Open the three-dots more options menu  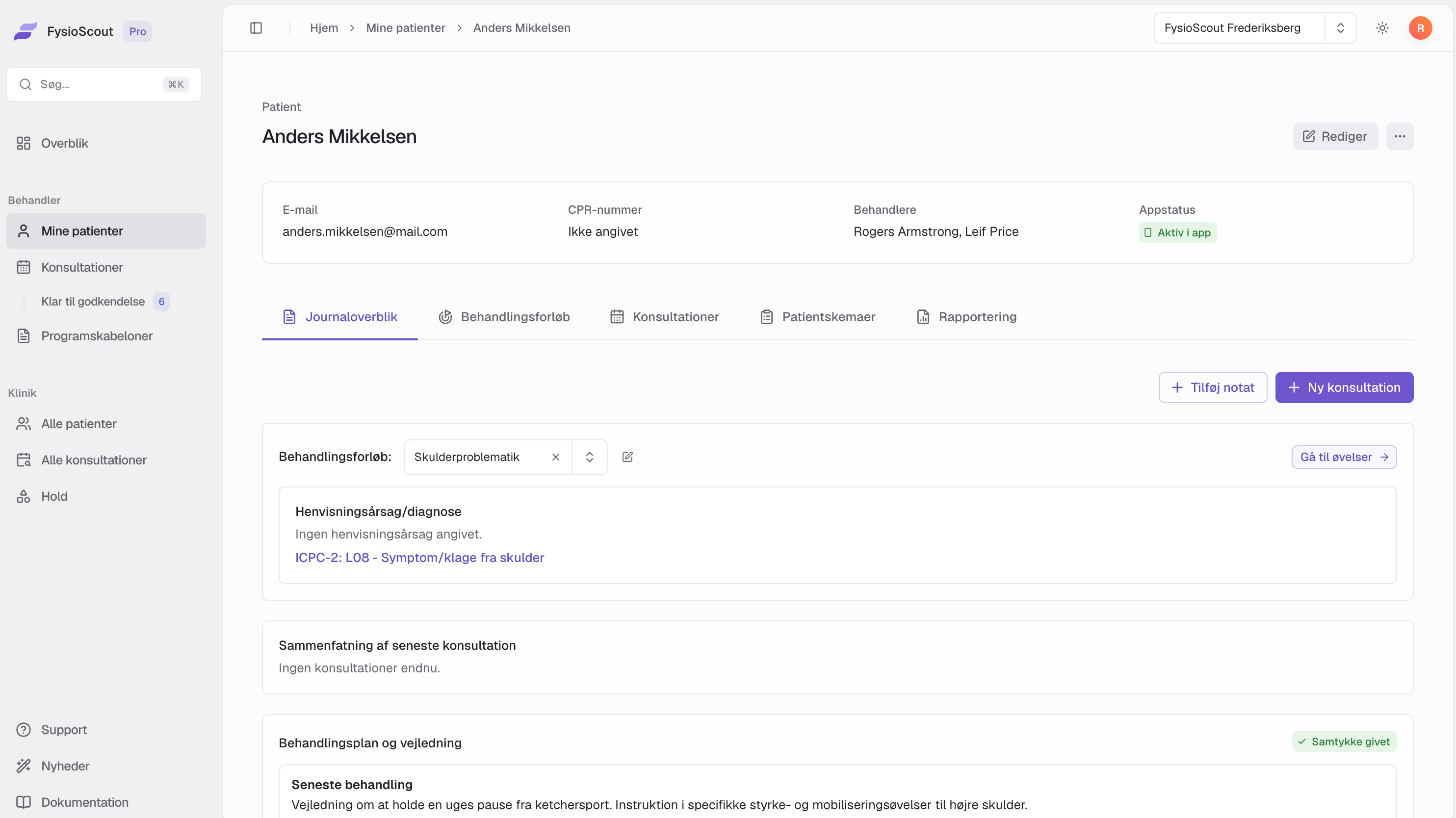[1400, 136]
